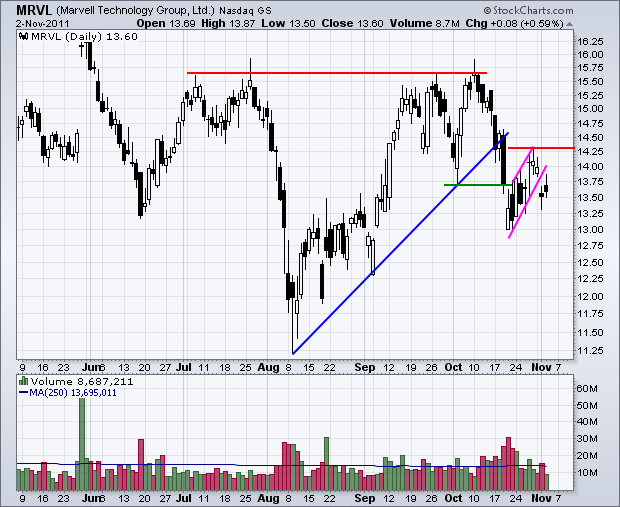Image resolution: width=620 pixels, height=507 pixels.
Task: Click the Close value 13.60
Action: click(x=370, y=24)
